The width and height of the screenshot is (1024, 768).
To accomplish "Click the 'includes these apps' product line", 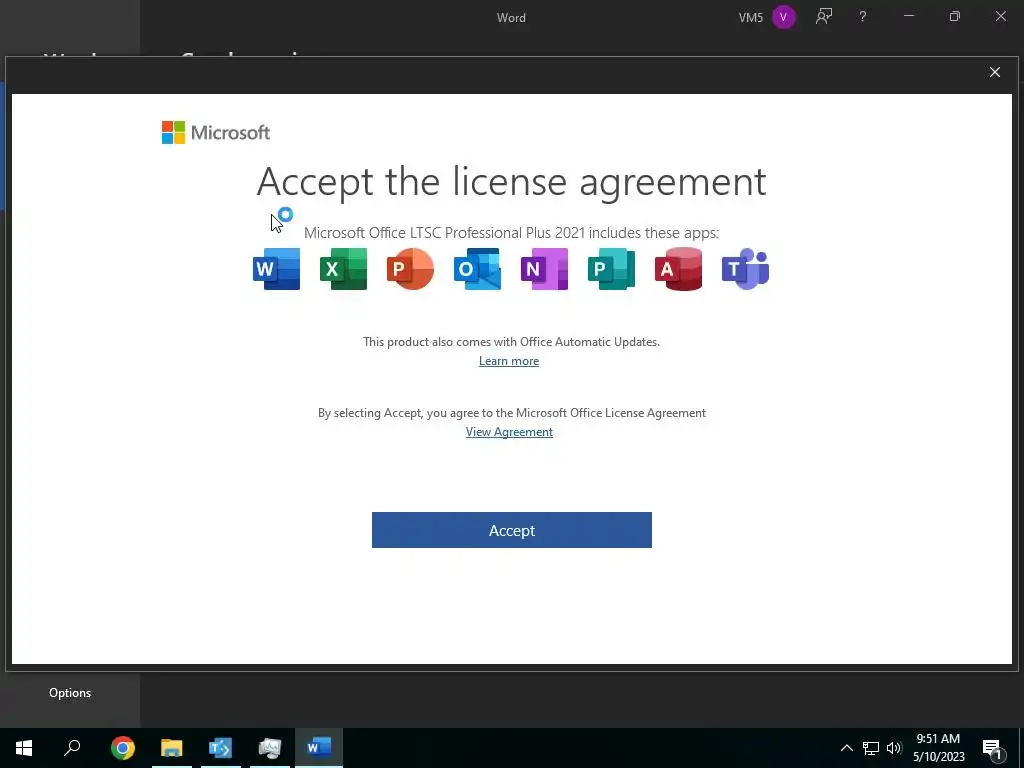I will pyautogui.click(x=511, y=232).
